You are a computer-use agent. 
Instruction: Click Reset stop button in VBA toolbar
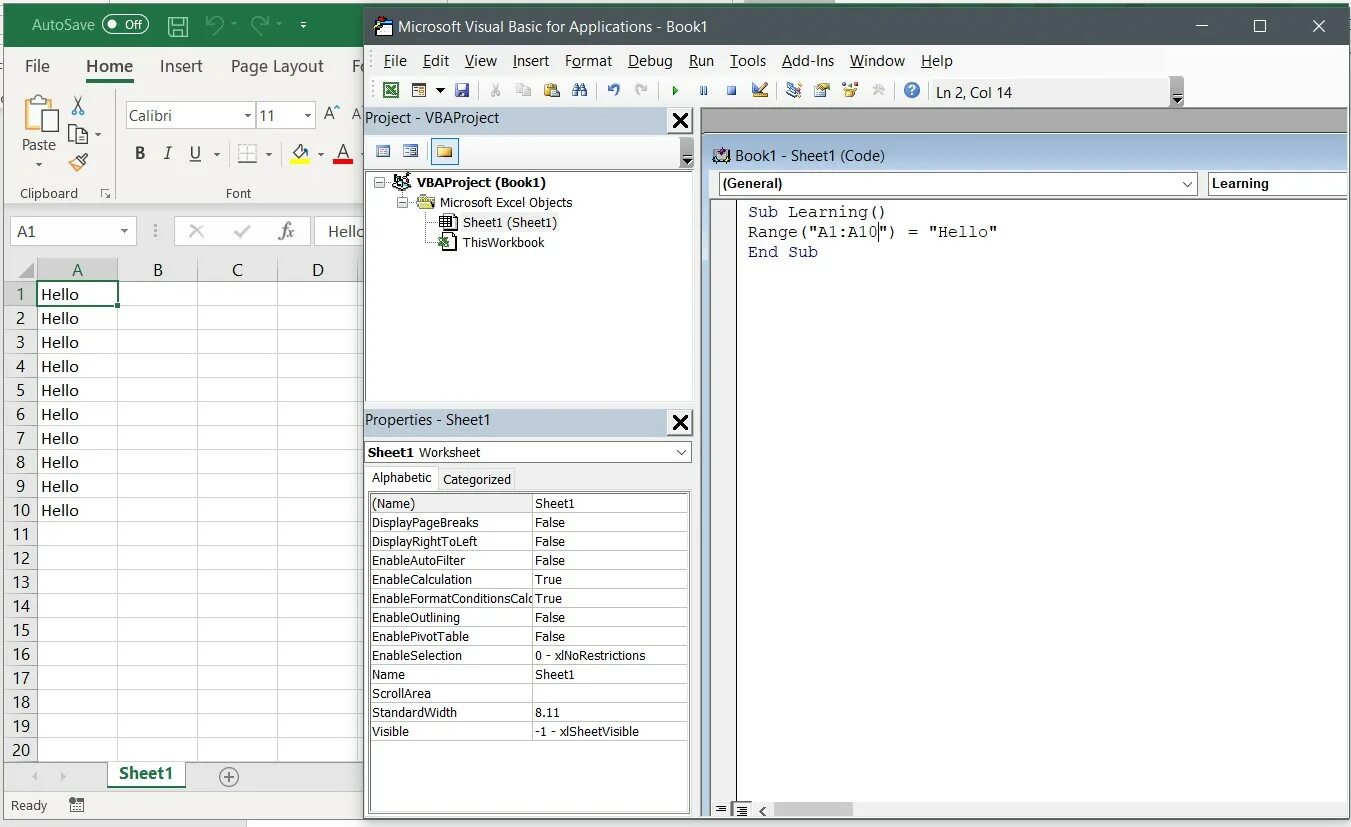click(731, 91)
